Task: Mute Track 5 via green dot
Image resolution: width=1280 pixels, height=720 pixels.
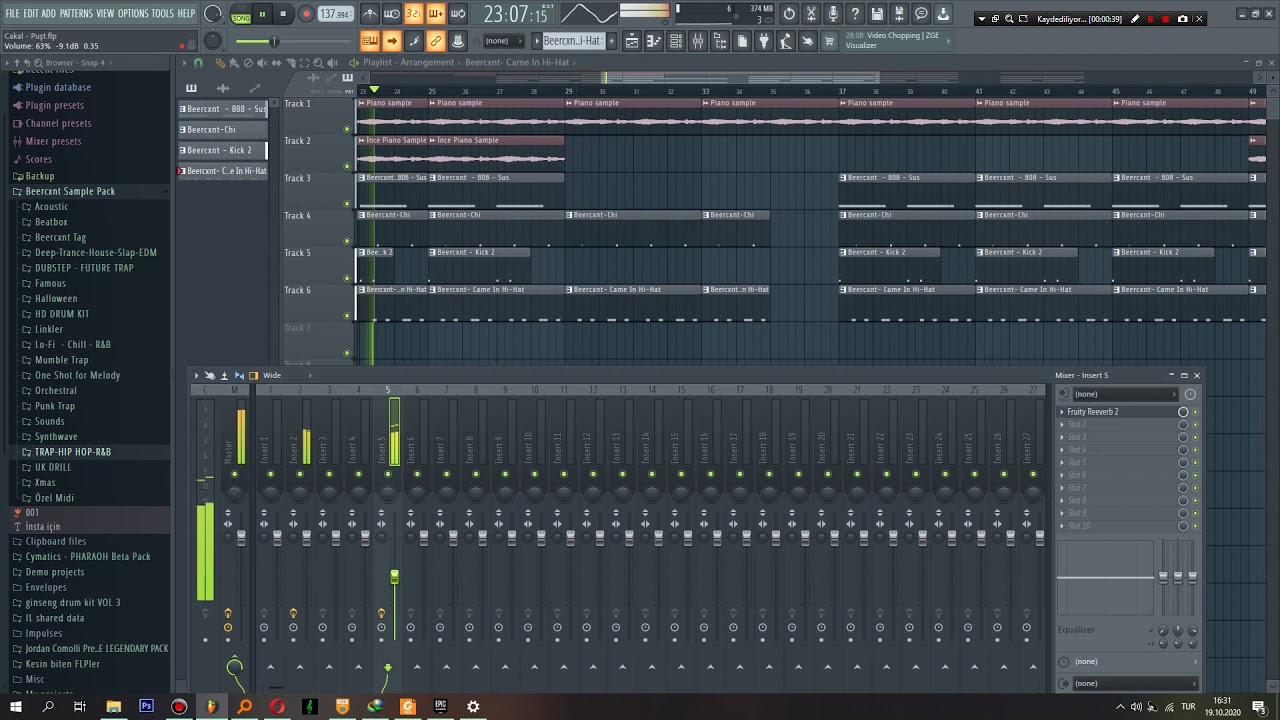Action: point(347,278)
